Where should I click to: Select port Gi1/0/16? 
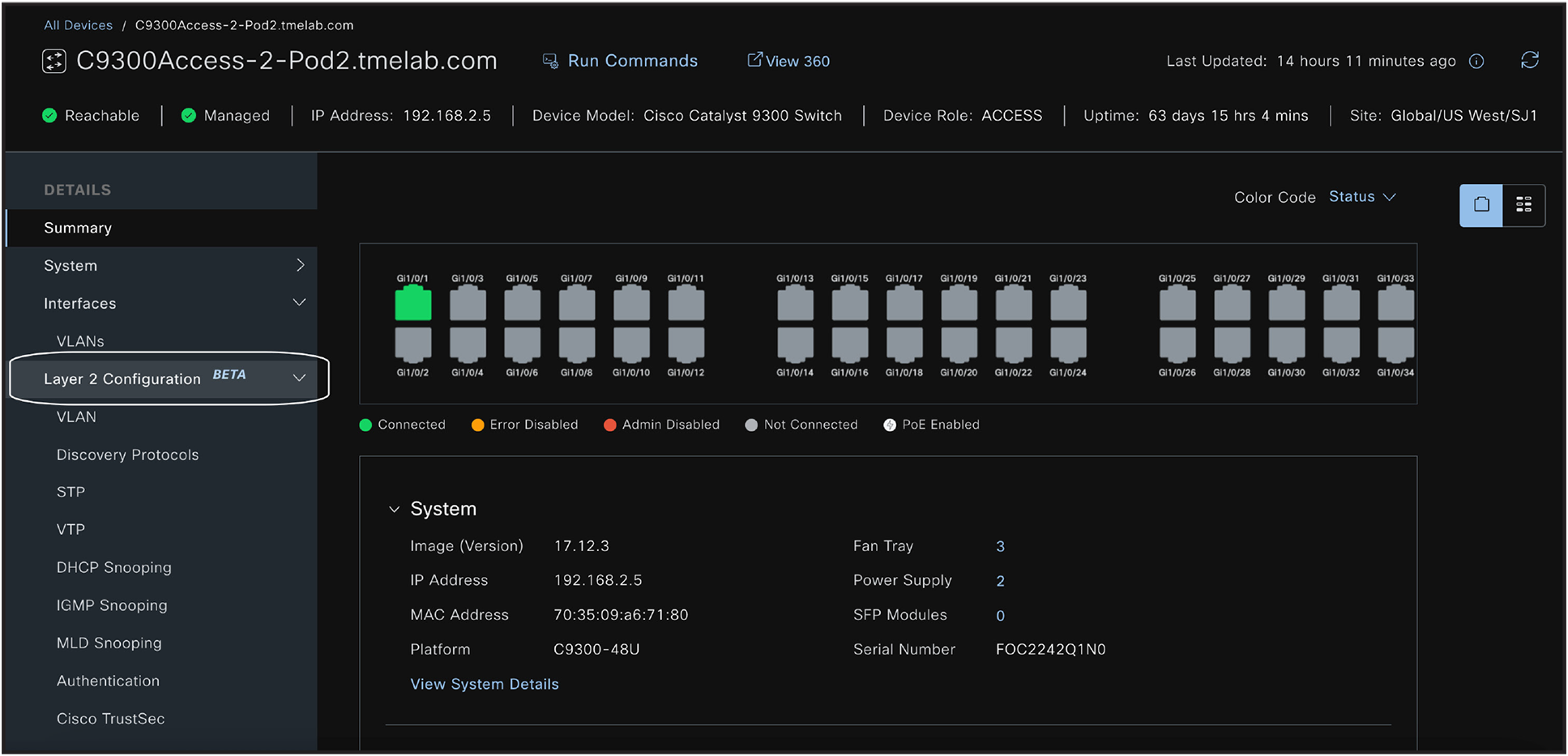(850, 345)
